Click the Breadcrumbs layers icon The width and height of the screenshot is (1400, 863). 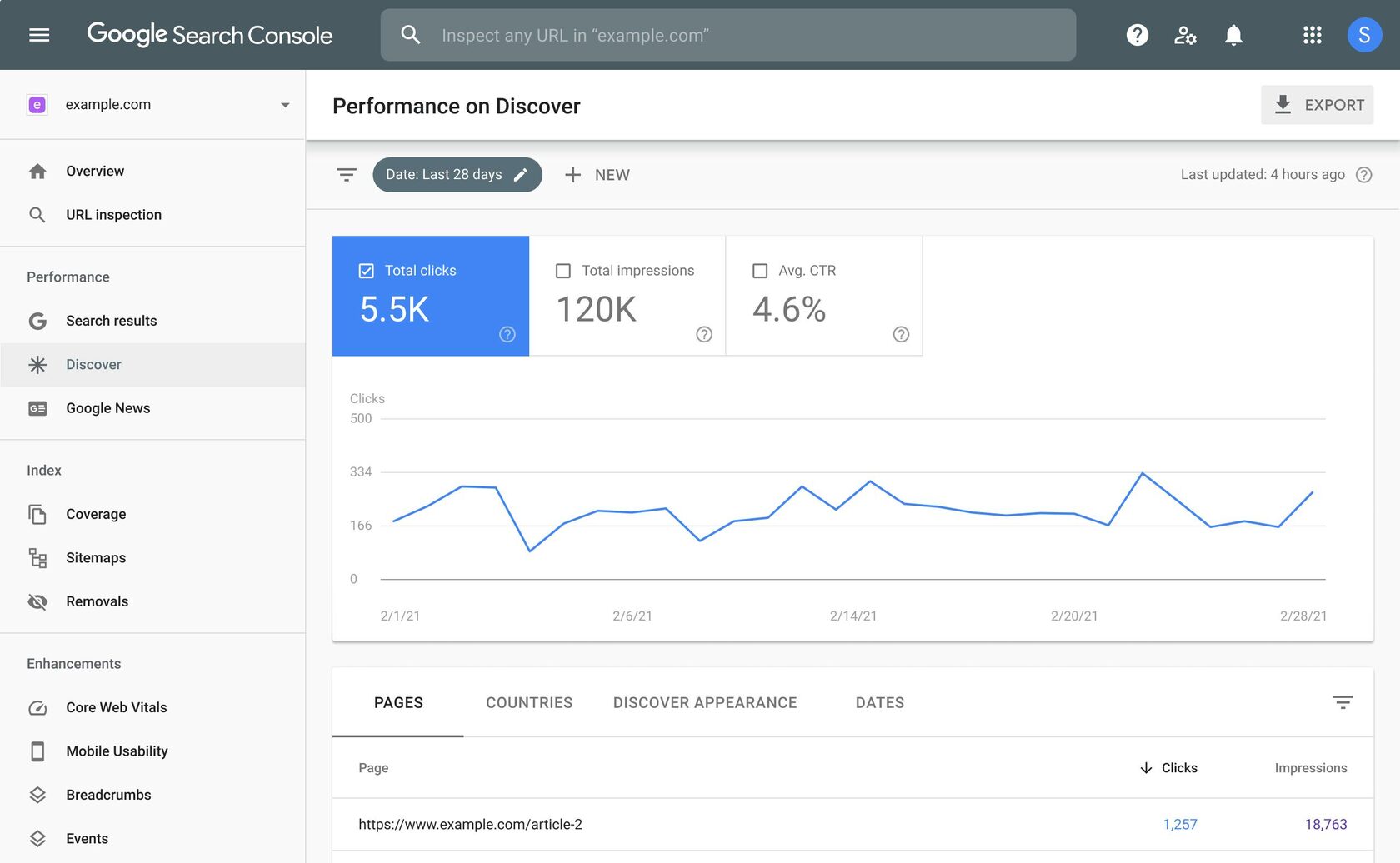(37, 795)
